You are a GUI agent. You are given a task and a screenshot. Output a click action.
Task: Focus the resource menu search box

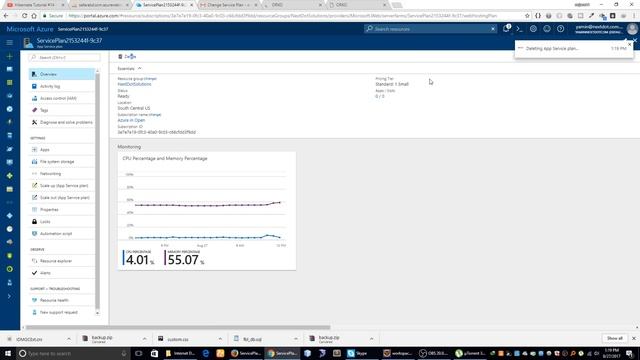coord(64,58)
